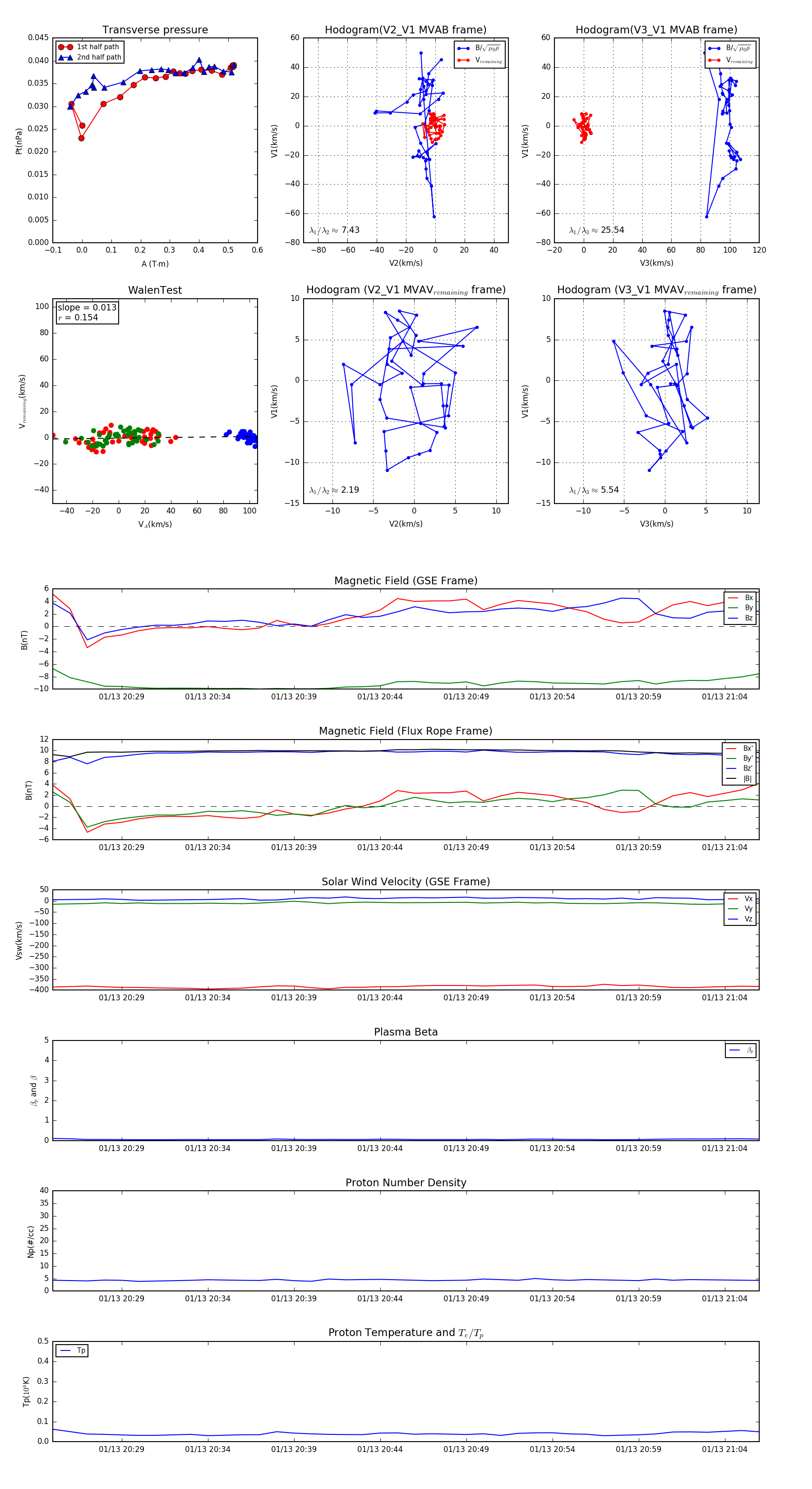Viewport: 812px width, 1489px height.
Task: Click the 'Tp(10^6K)' y-axis label
Action: click(27, 1392)
